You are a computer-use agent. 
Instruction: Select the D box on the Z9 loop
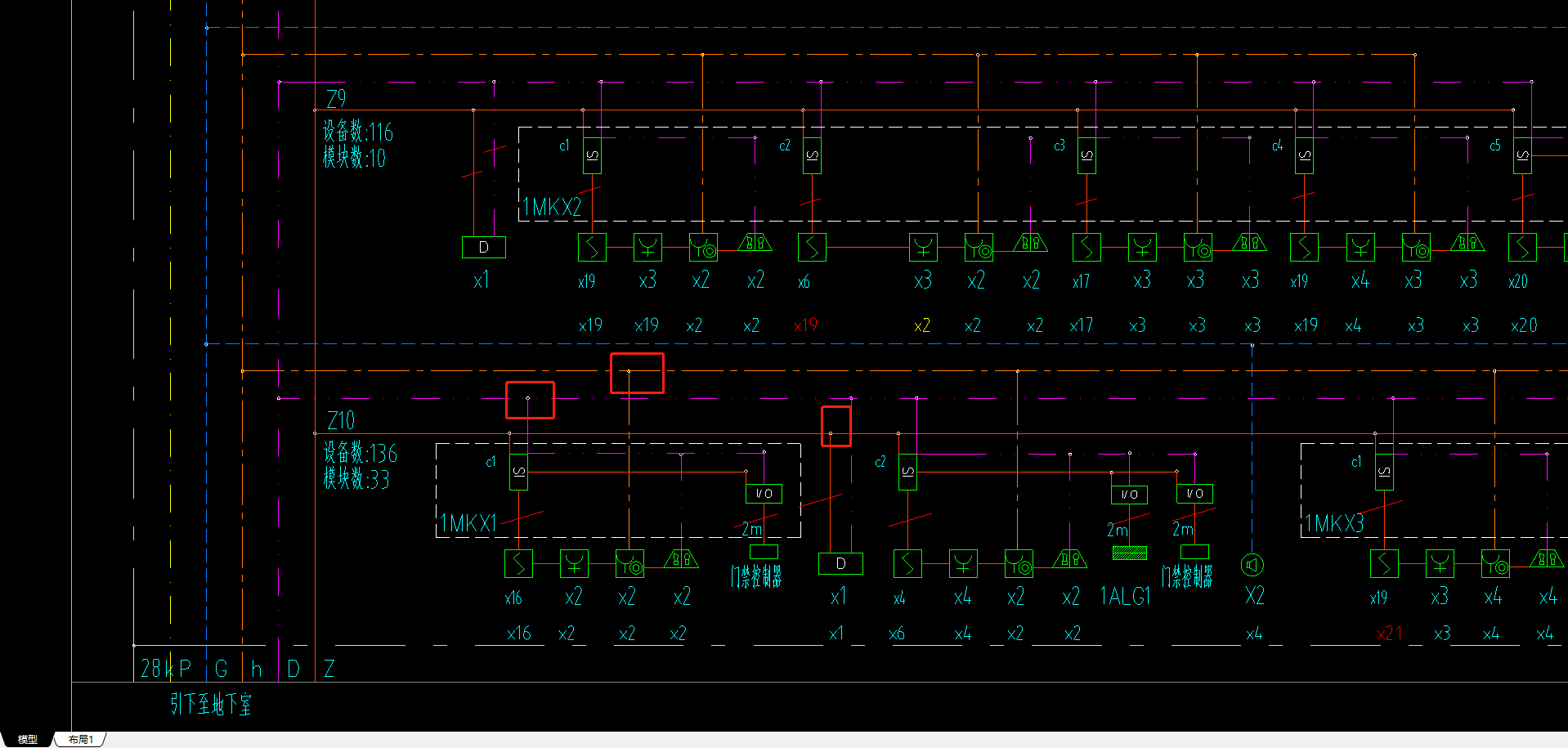tap(484, 247)
